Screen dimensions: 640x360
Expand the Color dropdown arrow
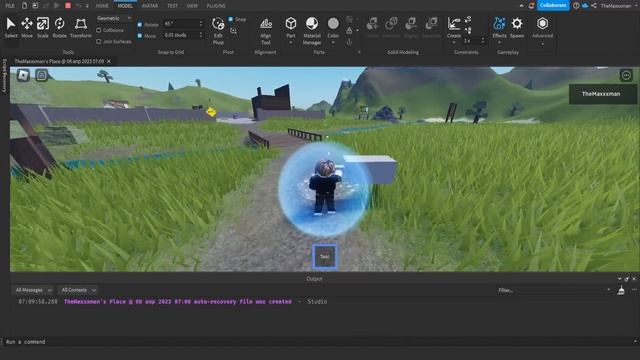point(333,42)
